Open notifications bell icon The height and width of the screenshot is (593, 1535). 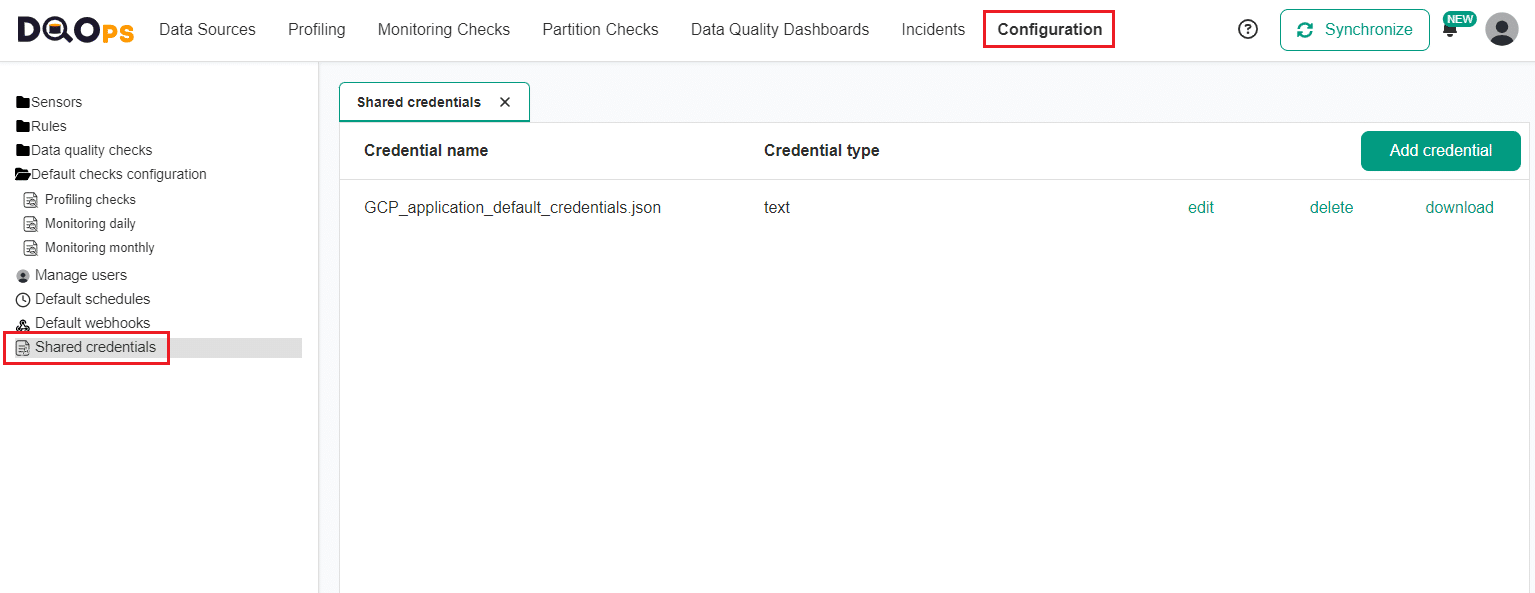(x=1450, y=32)
